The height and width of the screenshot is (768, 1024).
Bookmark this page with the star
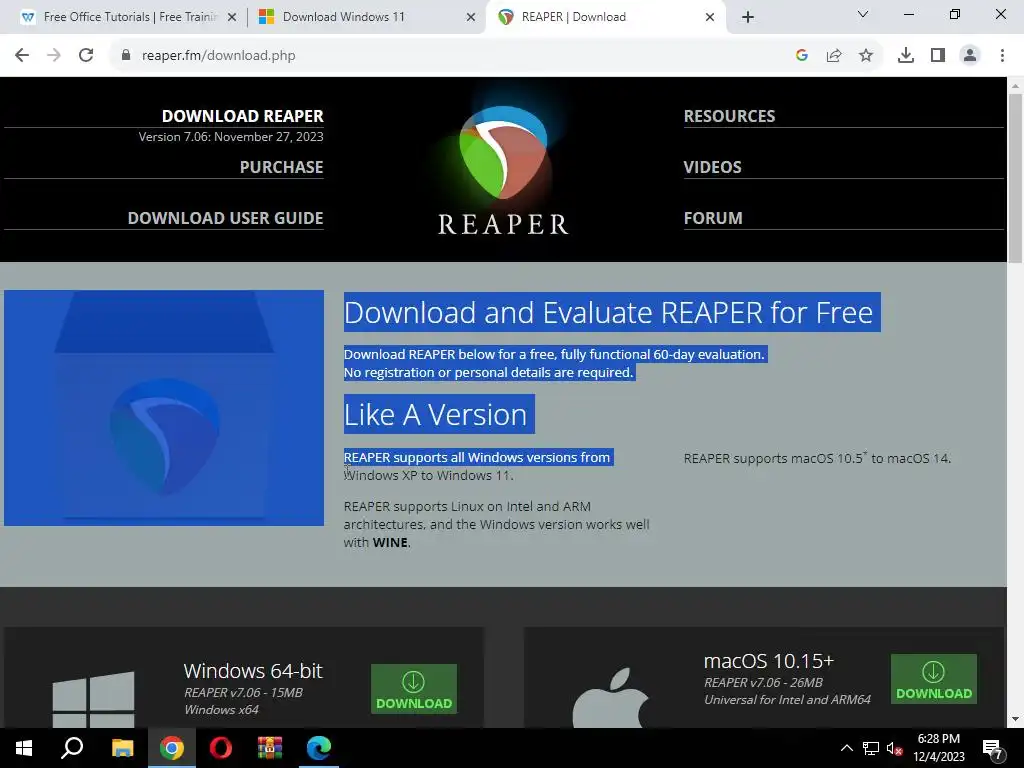tap(866, 56)
